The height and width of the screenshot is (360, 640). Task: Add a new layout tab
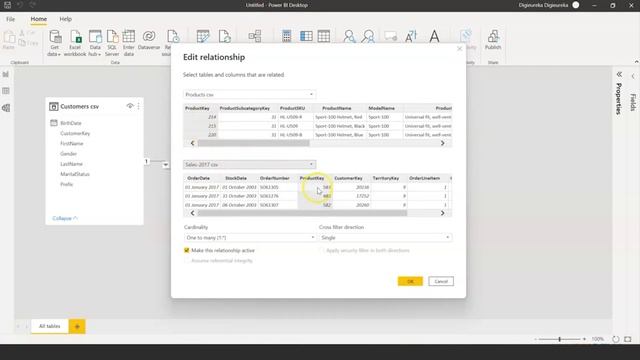pyautogui.click(x=77, y=327)
